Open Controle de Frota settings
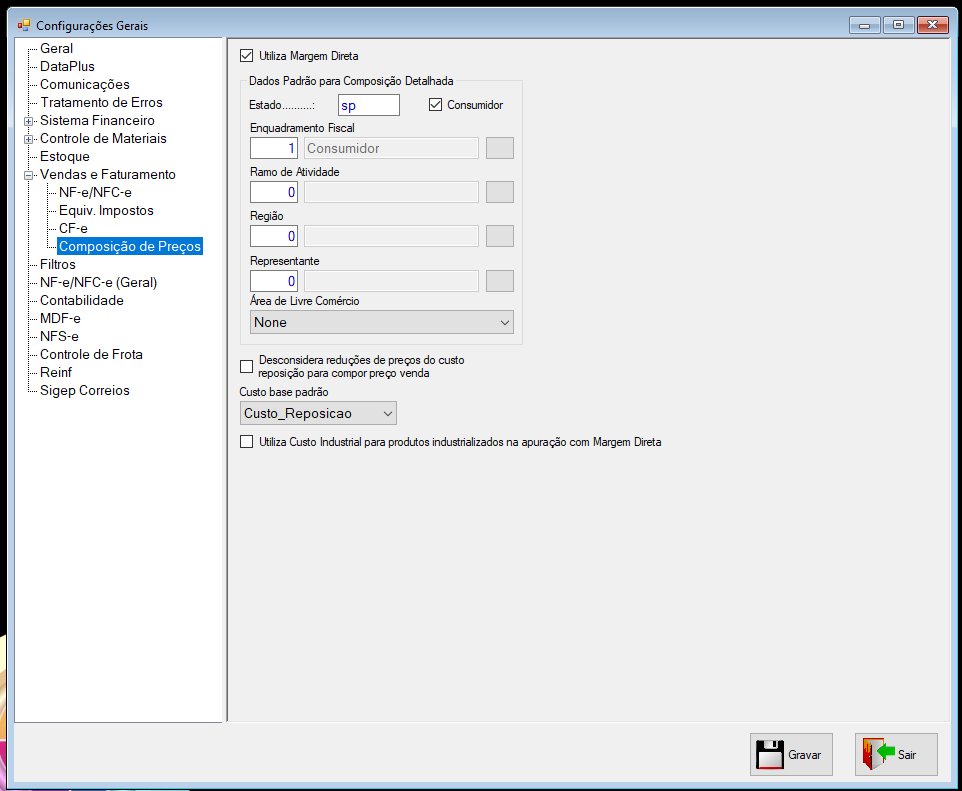The image size is (962, 791). click(x=91, y=354)
